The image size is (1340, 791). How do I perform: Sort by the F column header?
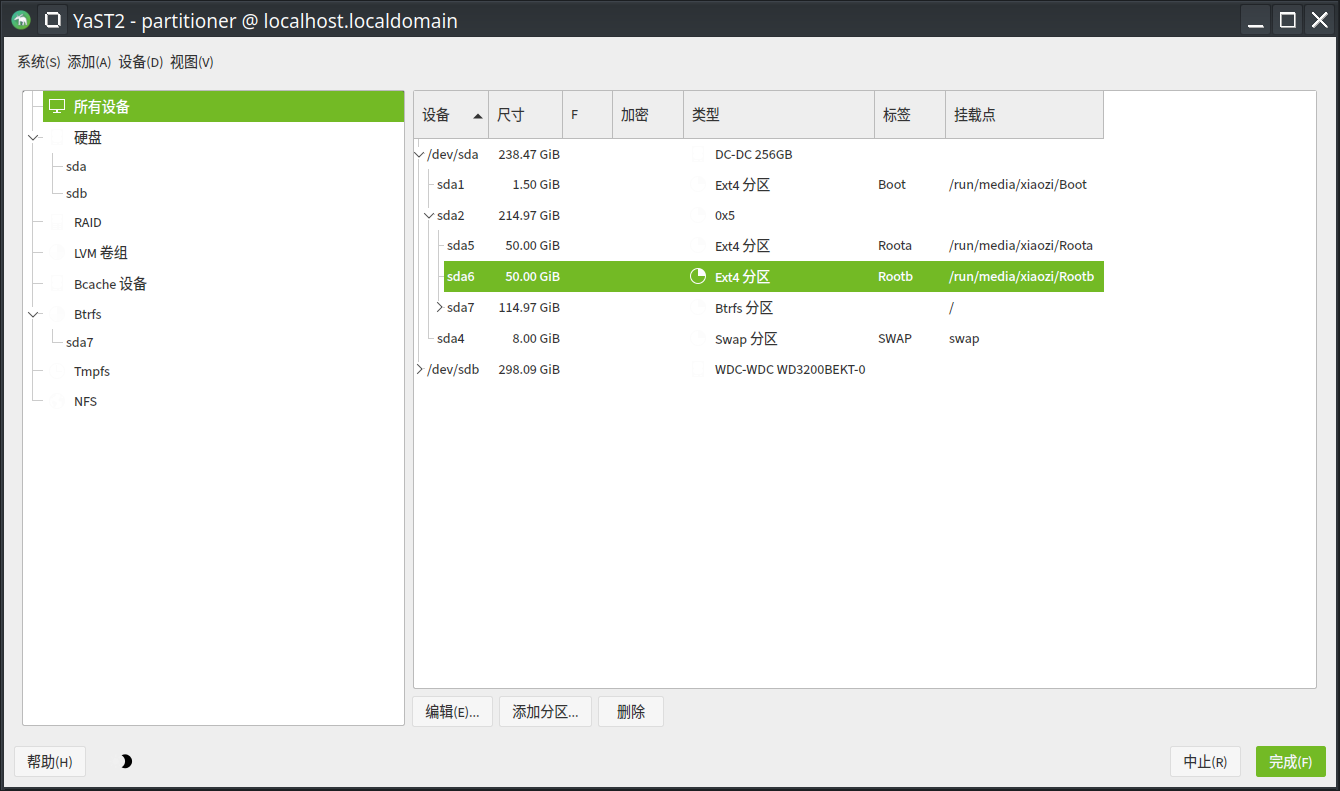587,115
